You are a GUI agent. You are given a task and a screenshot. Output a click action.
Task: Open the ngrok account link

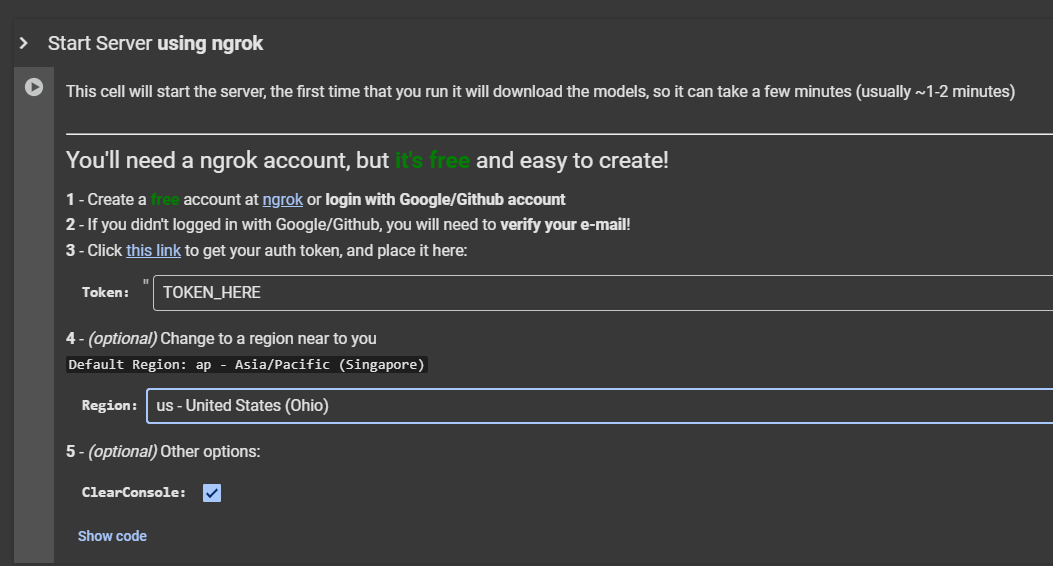coord(282,199)
